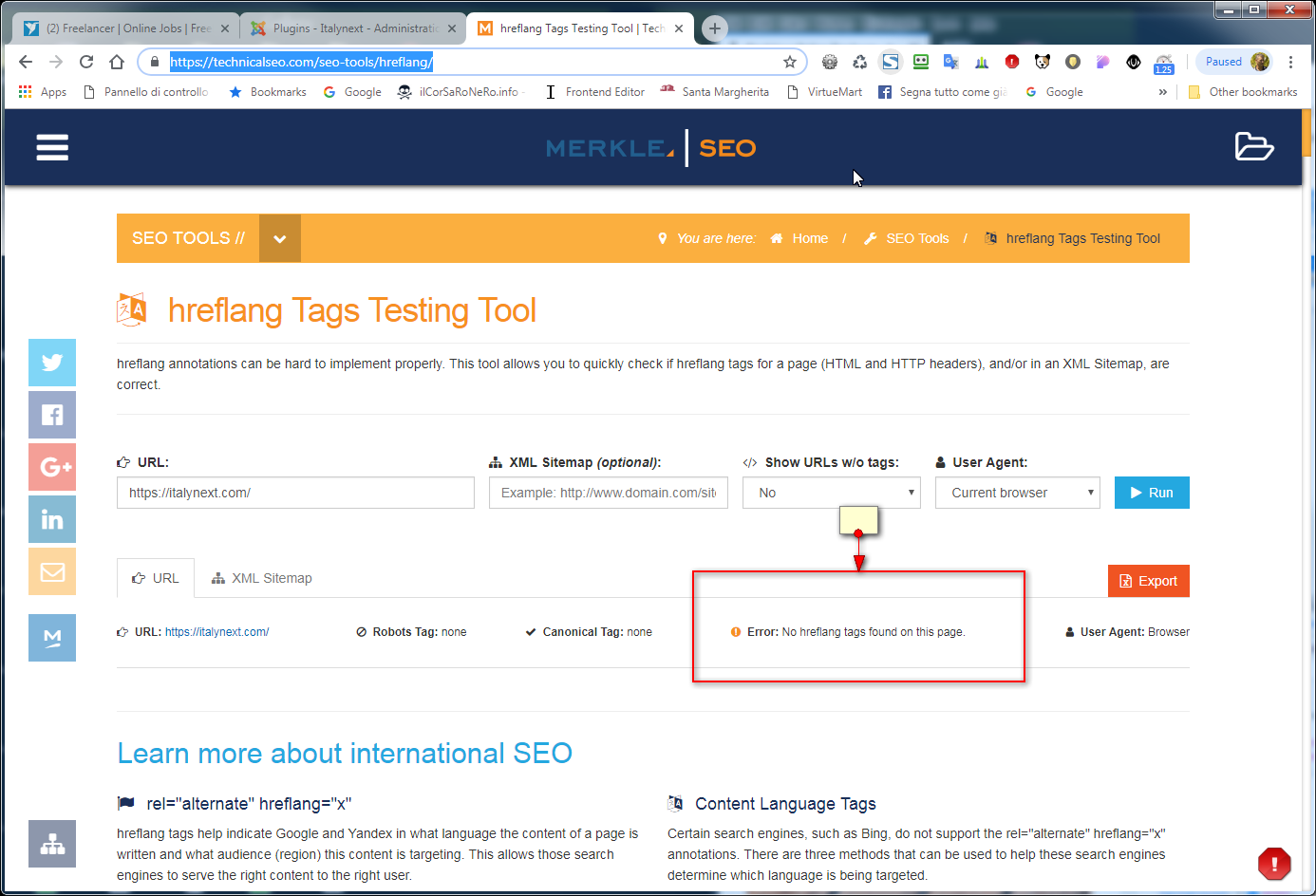The width and height of the screenshot is (1316, 896).
Task: Click the XML Sitemap optional input field
Action: click(x=609, y=493)
